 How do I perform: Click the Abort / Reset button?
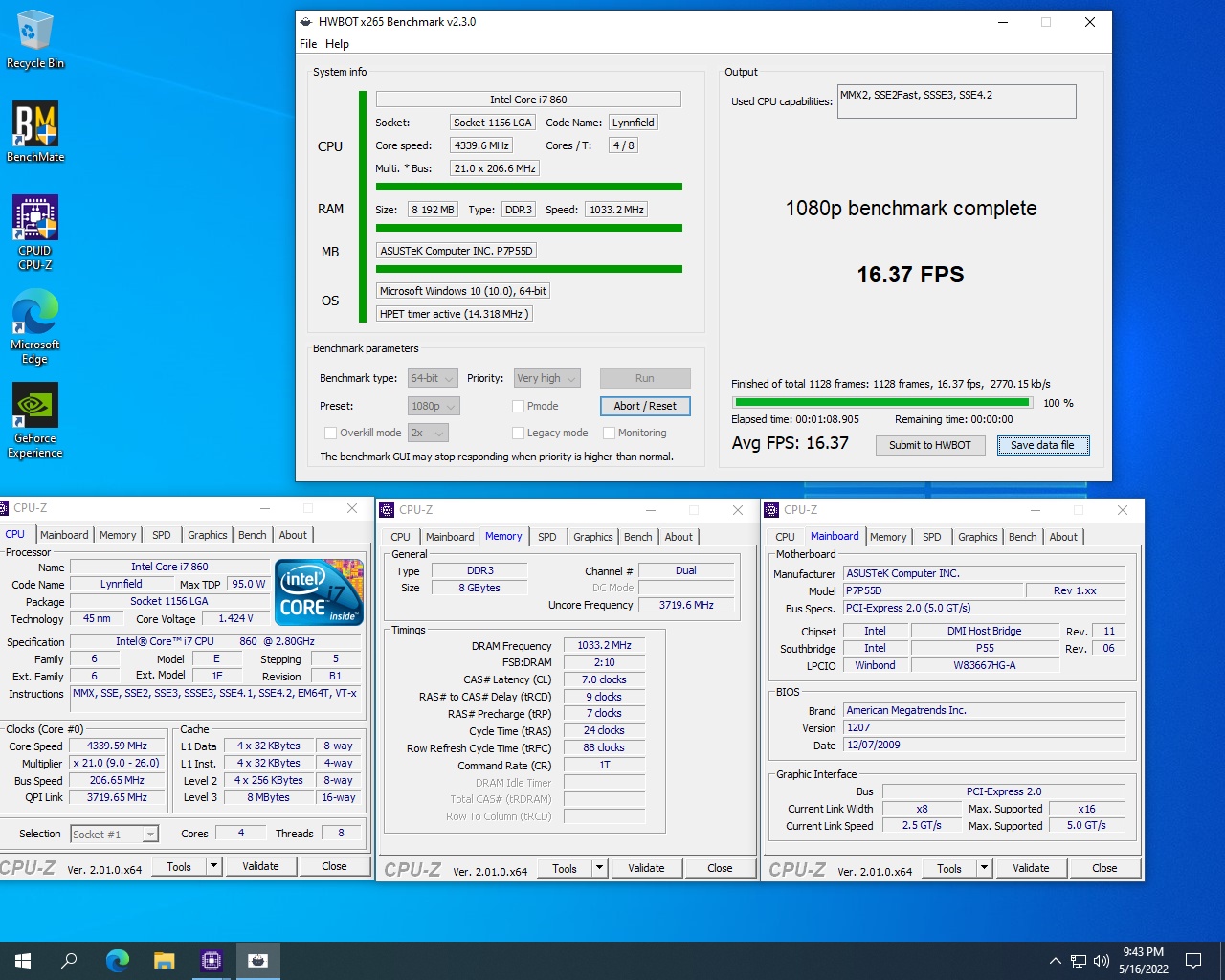click(645, 406)
